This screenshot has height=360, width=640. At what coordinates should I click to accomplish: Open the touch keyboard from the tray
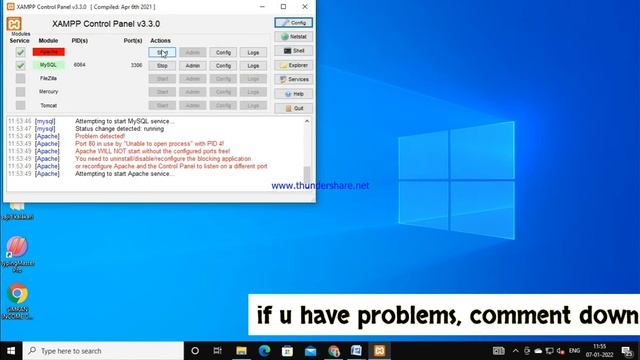(x=498, y=351)
